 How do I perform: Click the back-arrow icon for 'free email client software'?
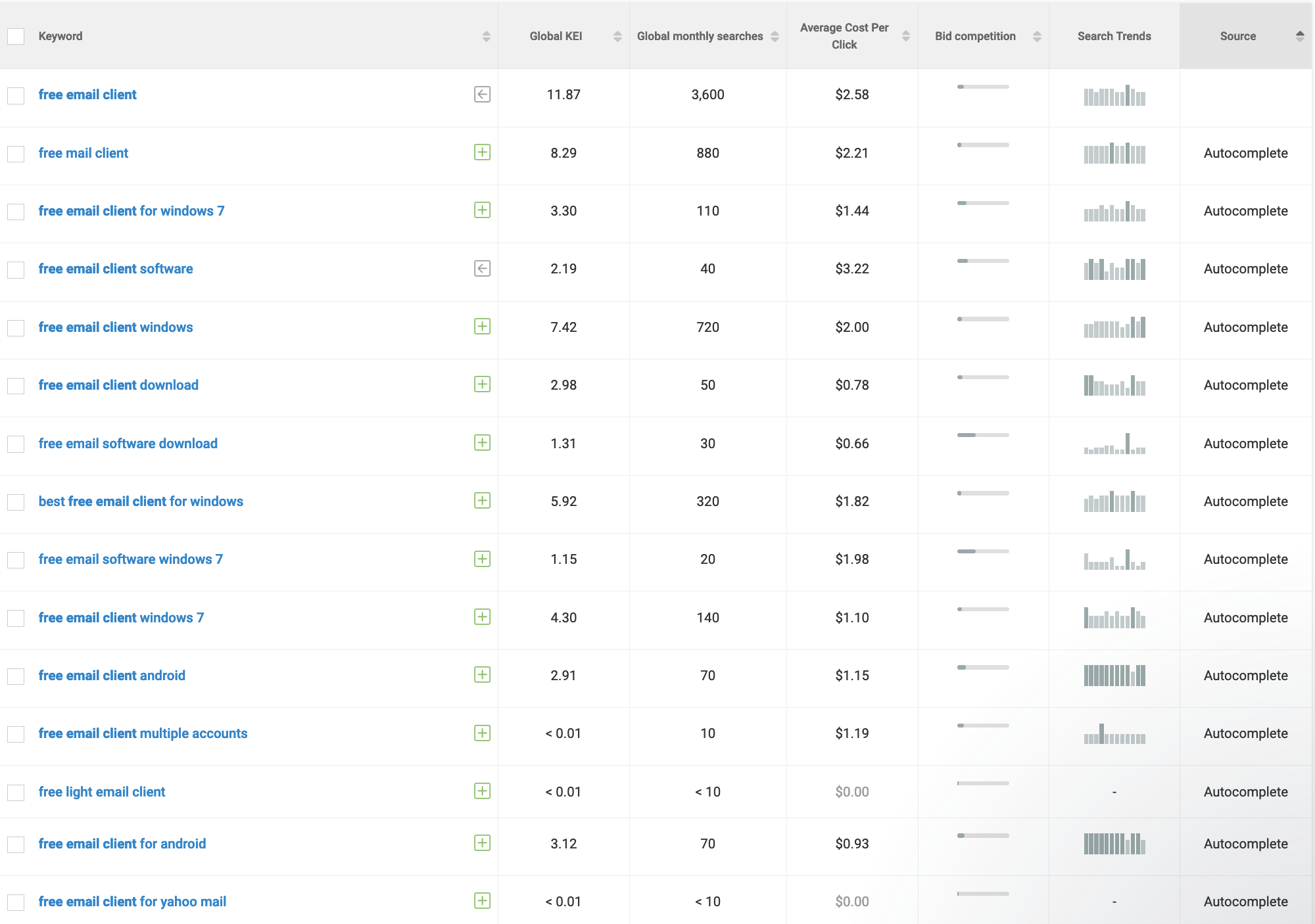(x=483, y=268)
